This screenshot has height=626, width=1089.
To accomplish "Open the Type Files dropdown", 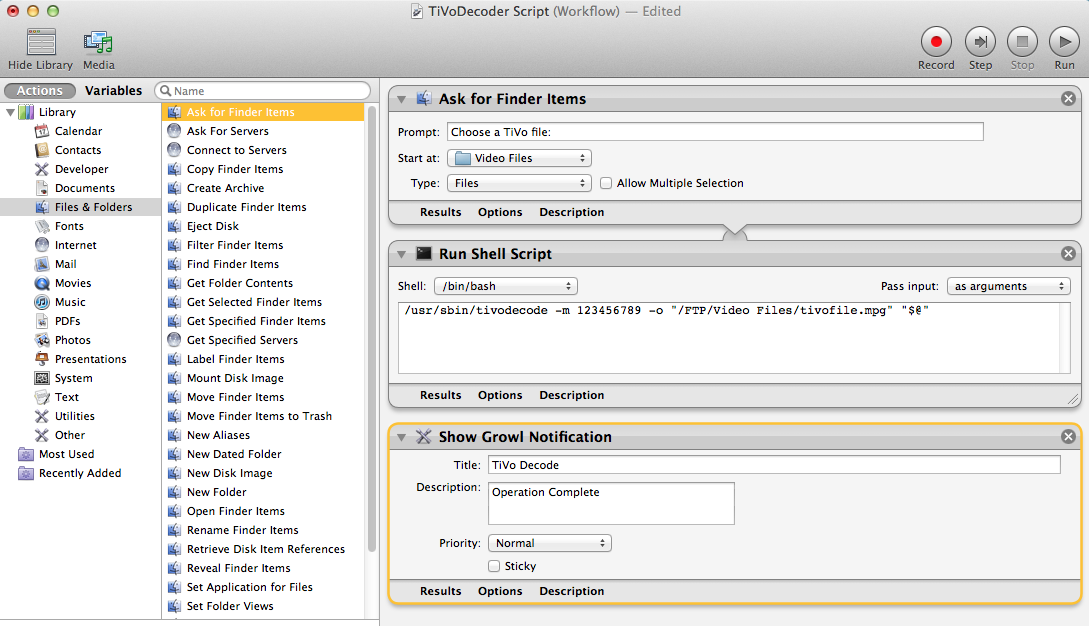I will (519, 183).
